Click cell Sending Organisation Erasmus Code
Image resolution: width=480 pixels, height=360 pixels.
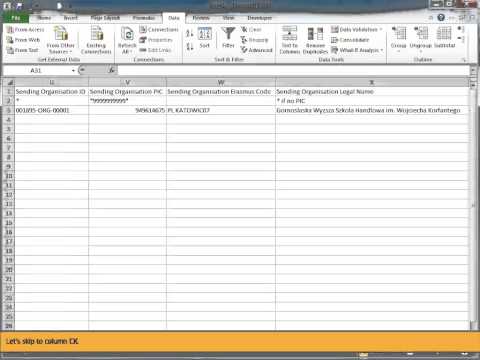tap(221, 91)
